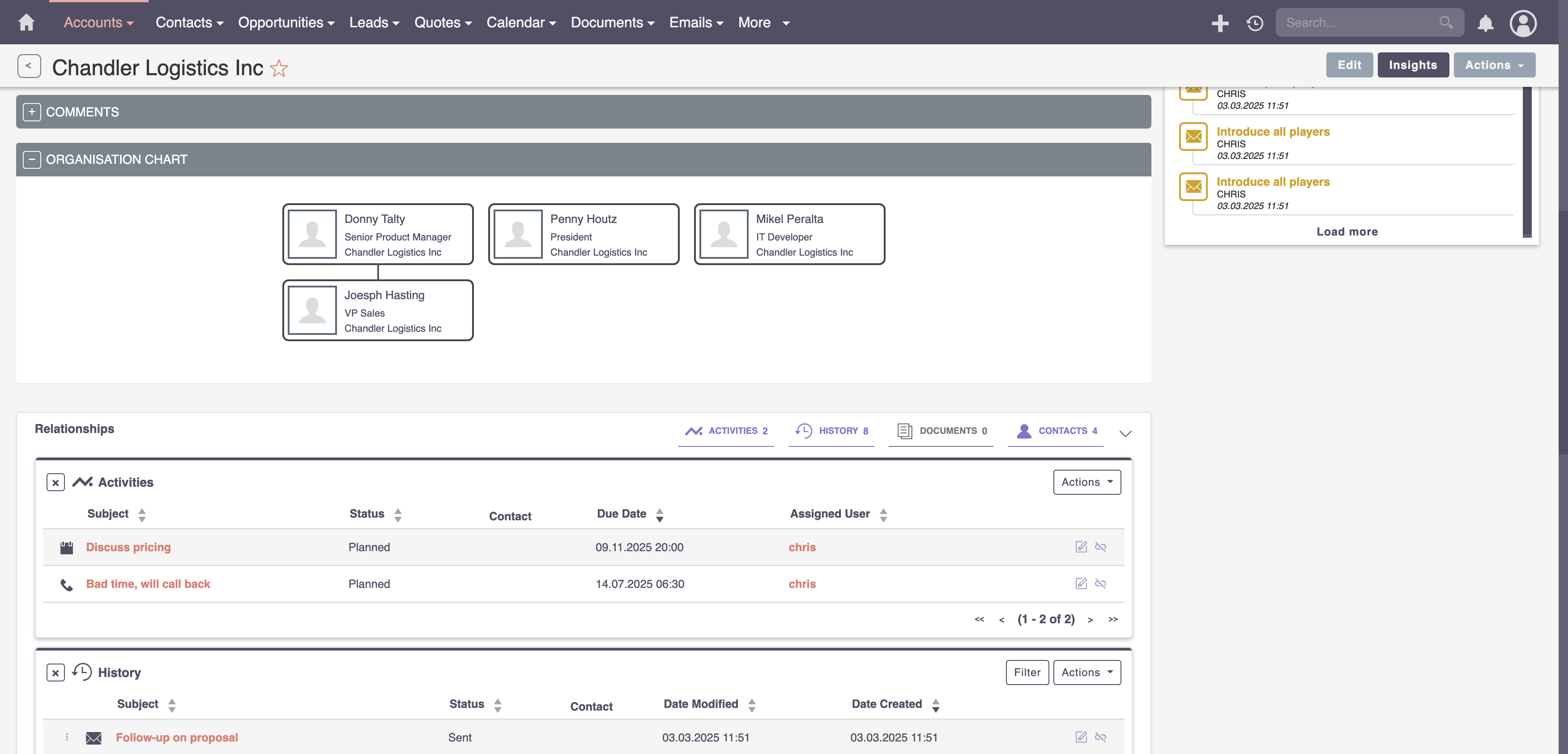Switch to the Contacts 4 relationship tab
The height and width of the screenshot is (754, 1568).
[x=1057, y=431]
